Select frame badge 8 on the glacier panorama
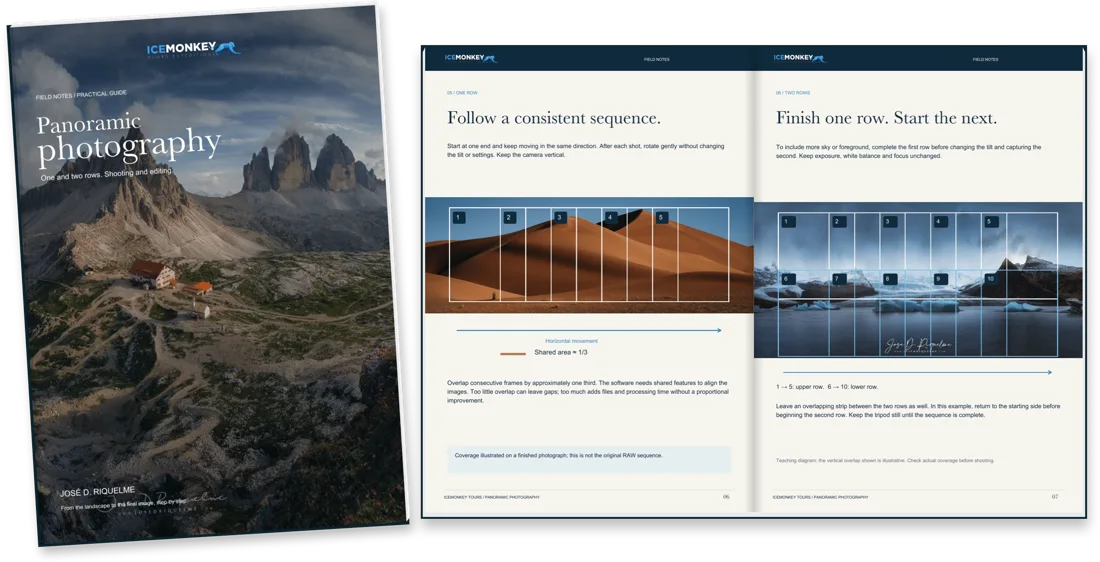 click(x=889, y=279)
